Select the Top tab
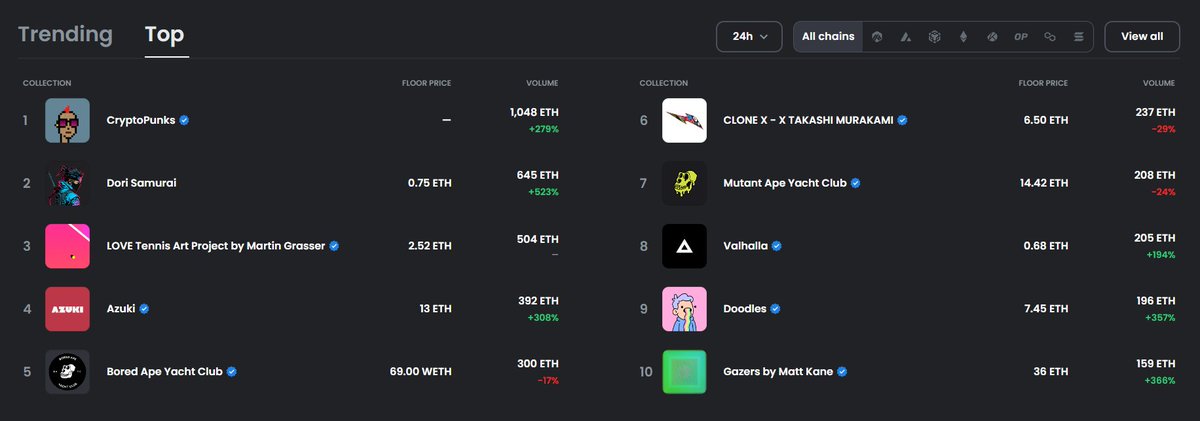This screenshot has height=421, width=1200. pos(164,34)
